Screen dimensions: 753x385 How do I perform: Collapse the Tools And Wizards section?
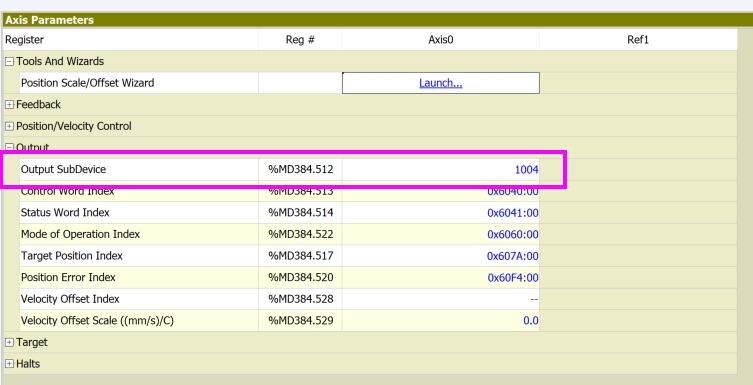coord(9,61)
